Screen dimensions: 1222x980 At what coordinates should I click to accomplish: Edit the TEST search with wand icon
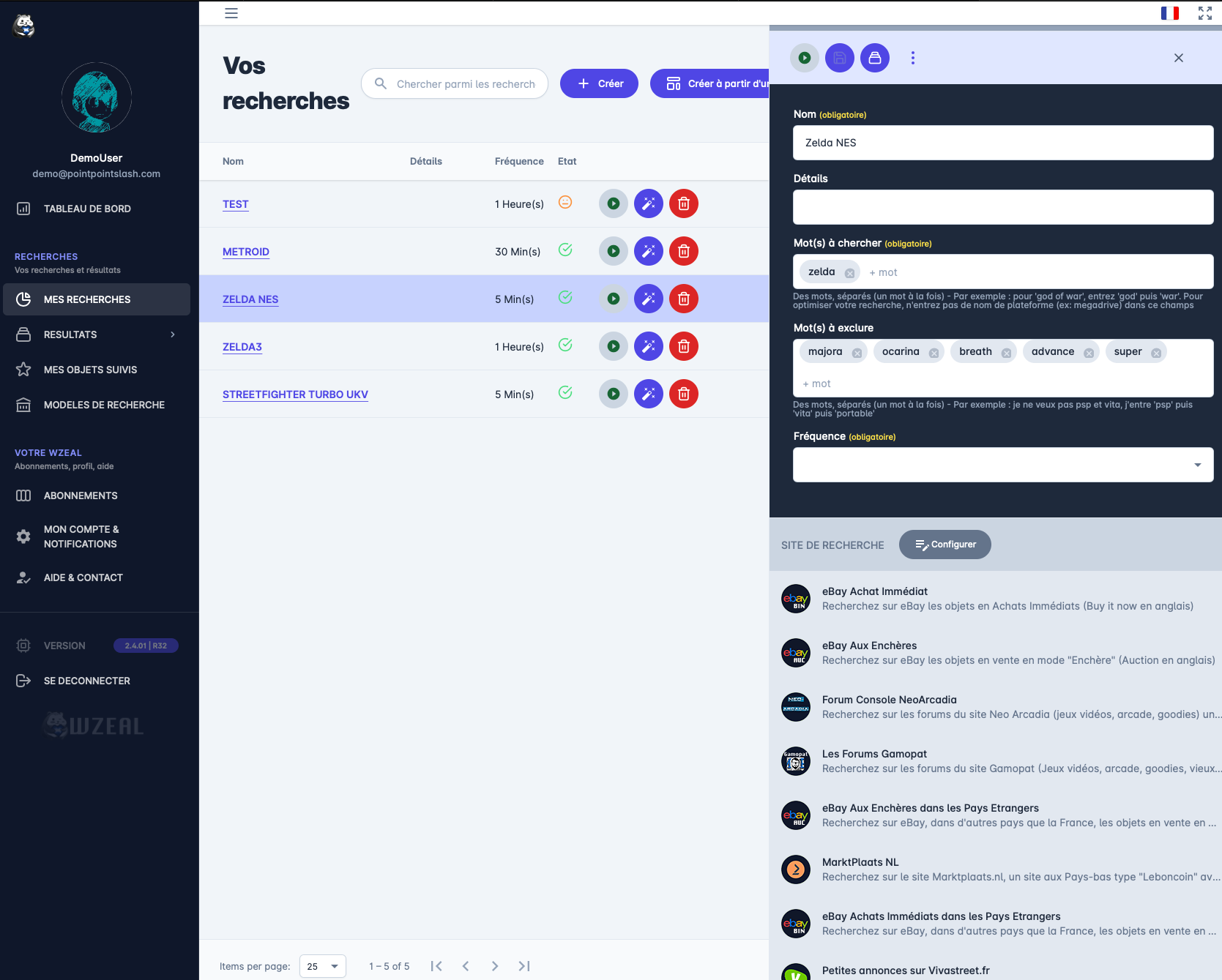pyautogui.click(x=649, y=203)
